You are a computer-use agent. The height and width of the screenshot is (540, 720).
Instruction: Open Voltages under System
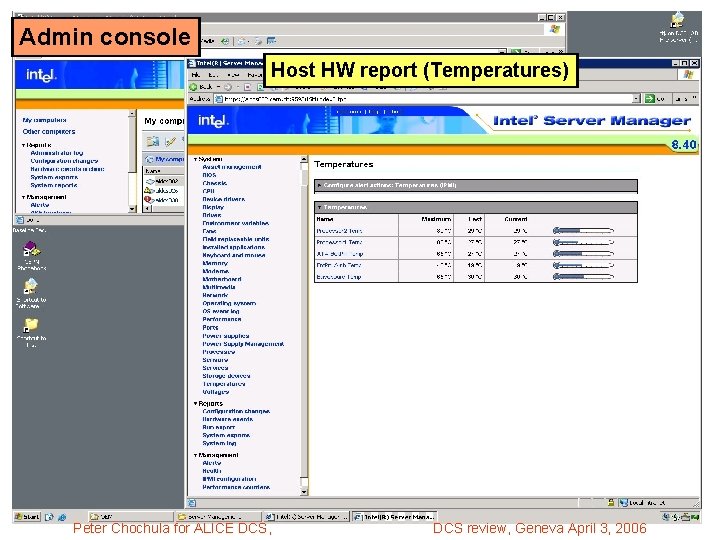click(x=215, y=392)
